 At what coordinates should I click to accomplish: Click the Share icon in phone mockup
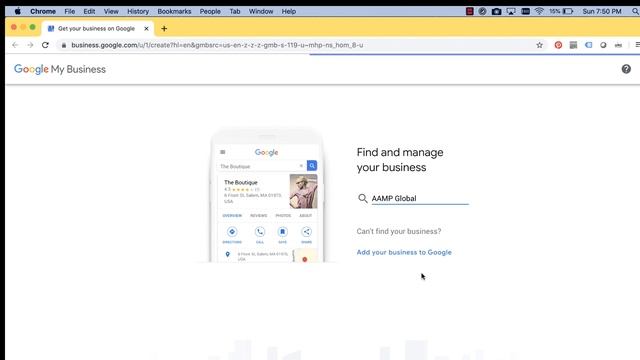[x=306, y=232]
